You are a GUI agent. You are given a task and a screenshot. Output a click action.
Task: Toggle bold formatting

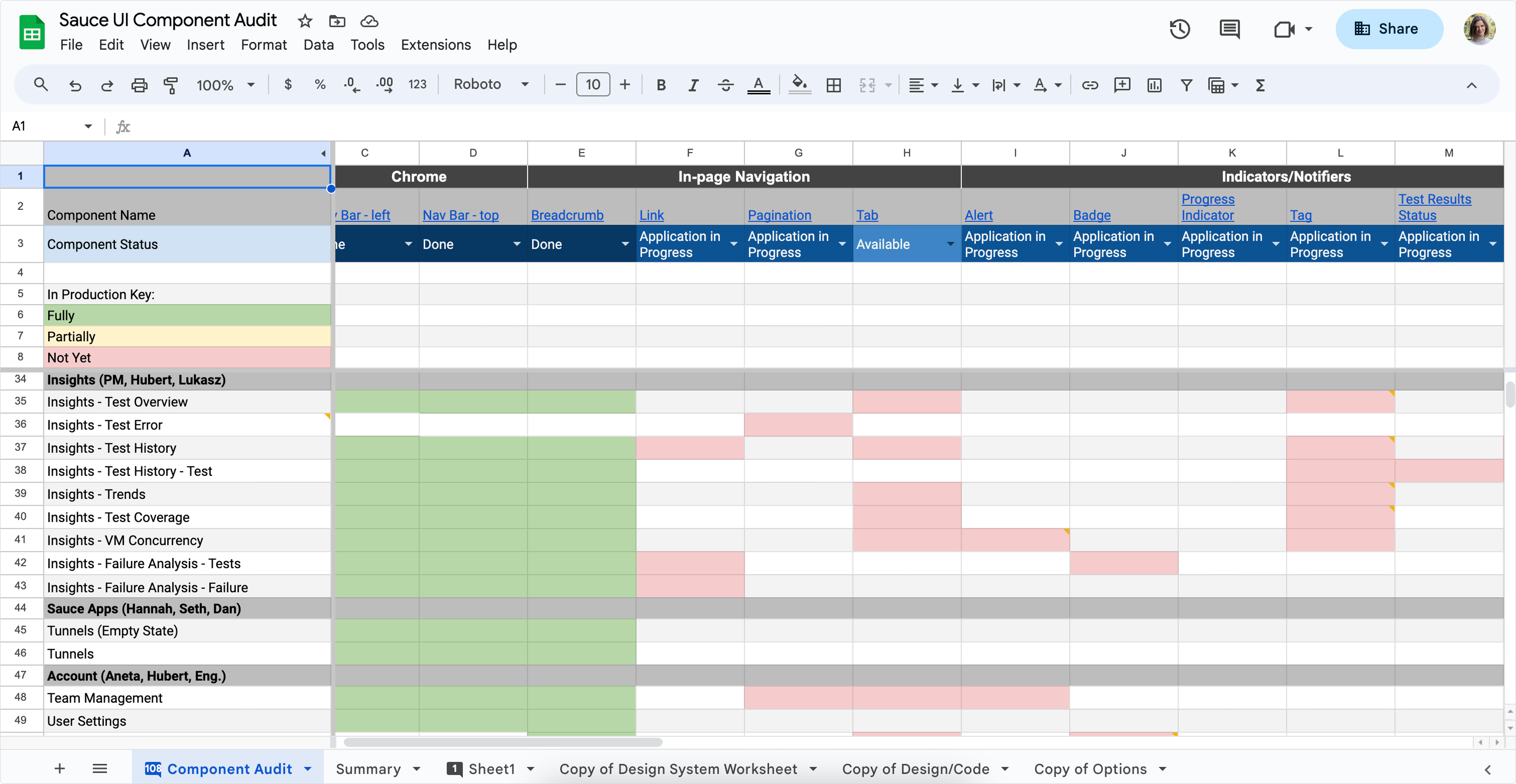tap(661, 85)
